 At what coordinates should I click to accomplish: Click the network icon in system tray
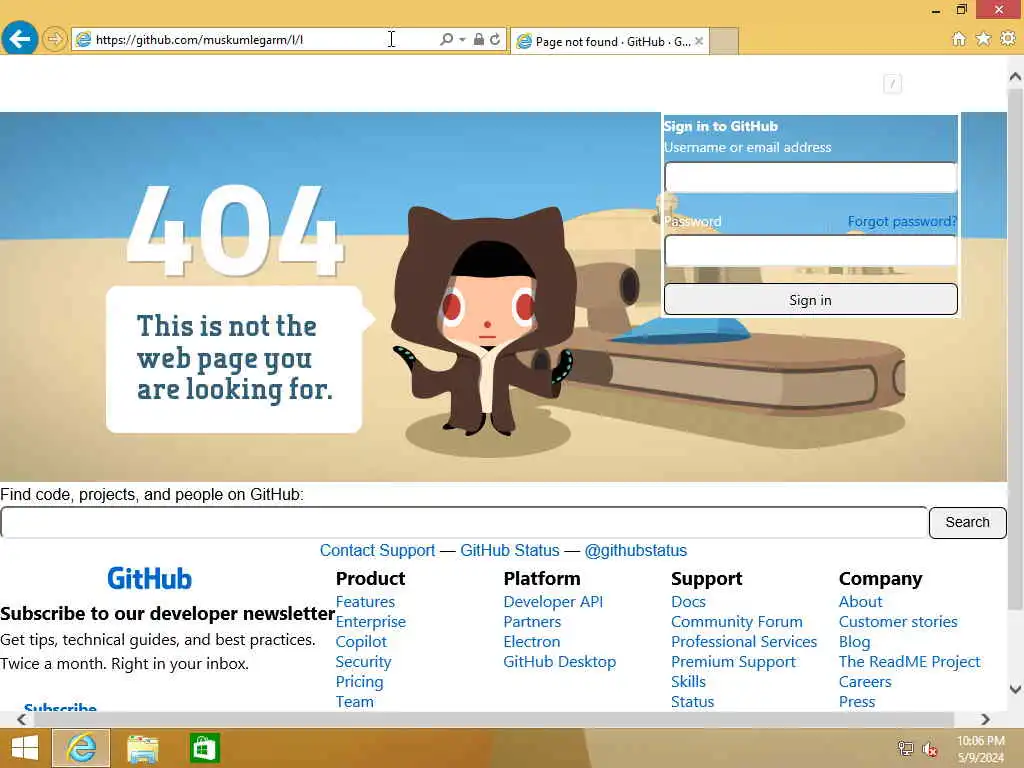(x=905, y=748)
